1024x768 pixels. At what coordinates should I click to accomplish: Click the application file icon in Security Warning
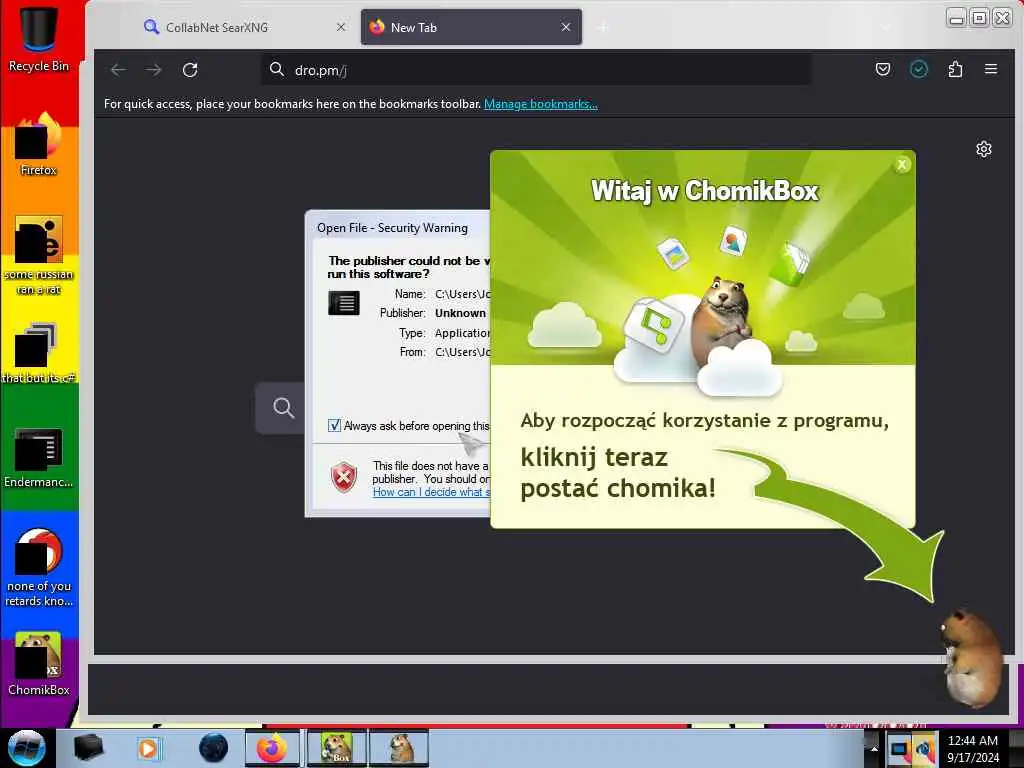click(344, 303)
